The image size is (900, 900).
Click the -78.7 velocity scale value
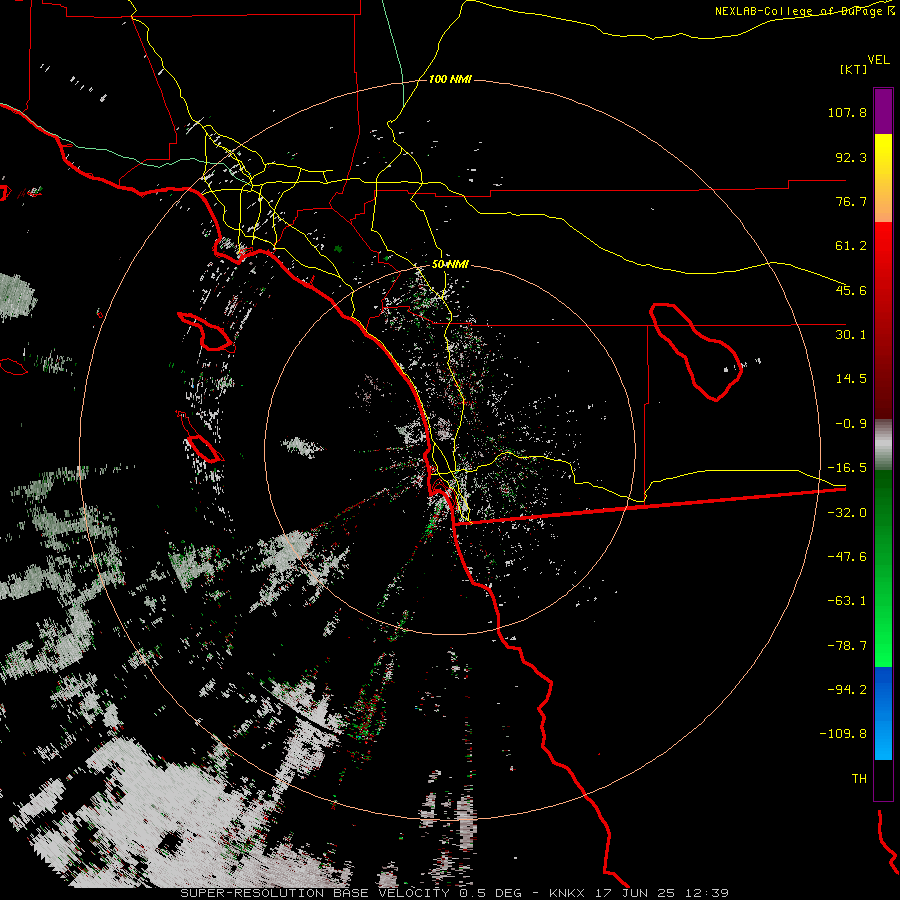847,646
